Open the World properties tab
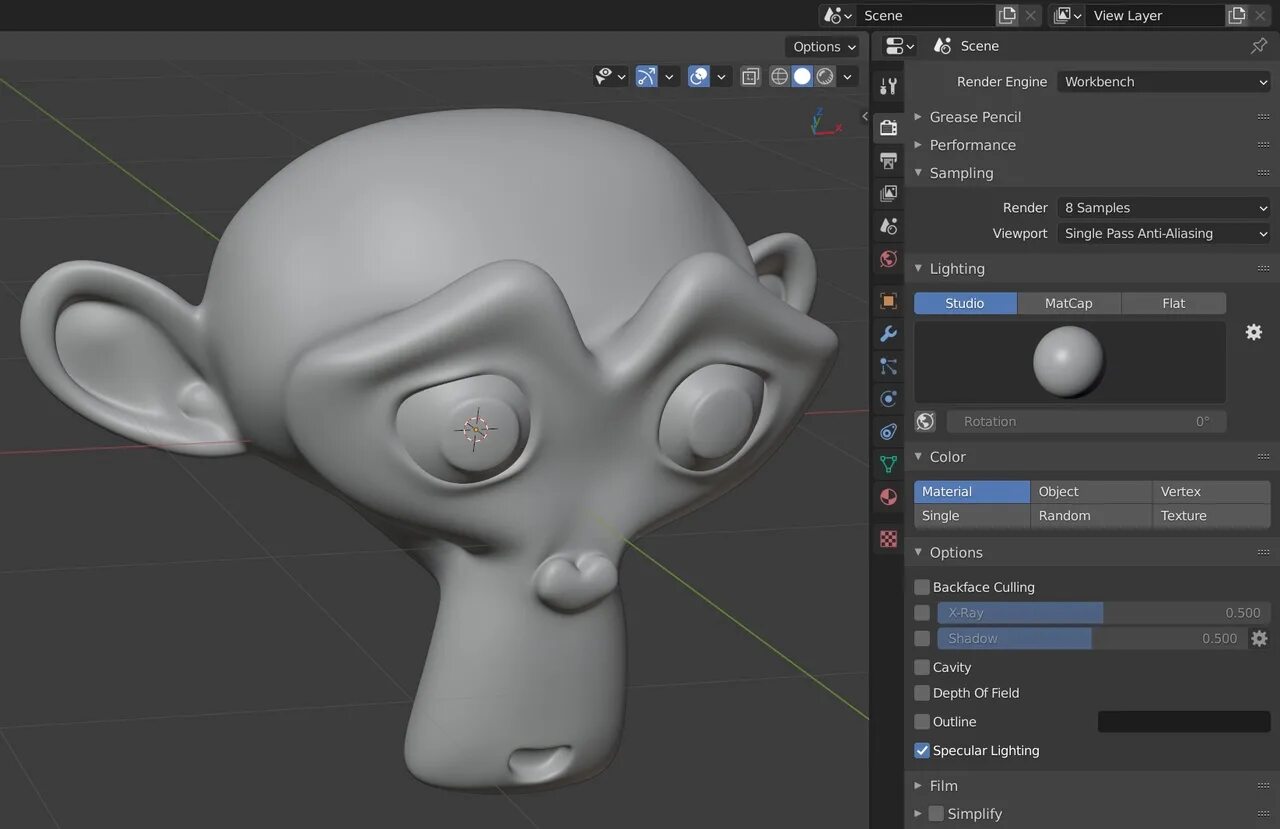 pyautogui.click(x=888, y=259)
